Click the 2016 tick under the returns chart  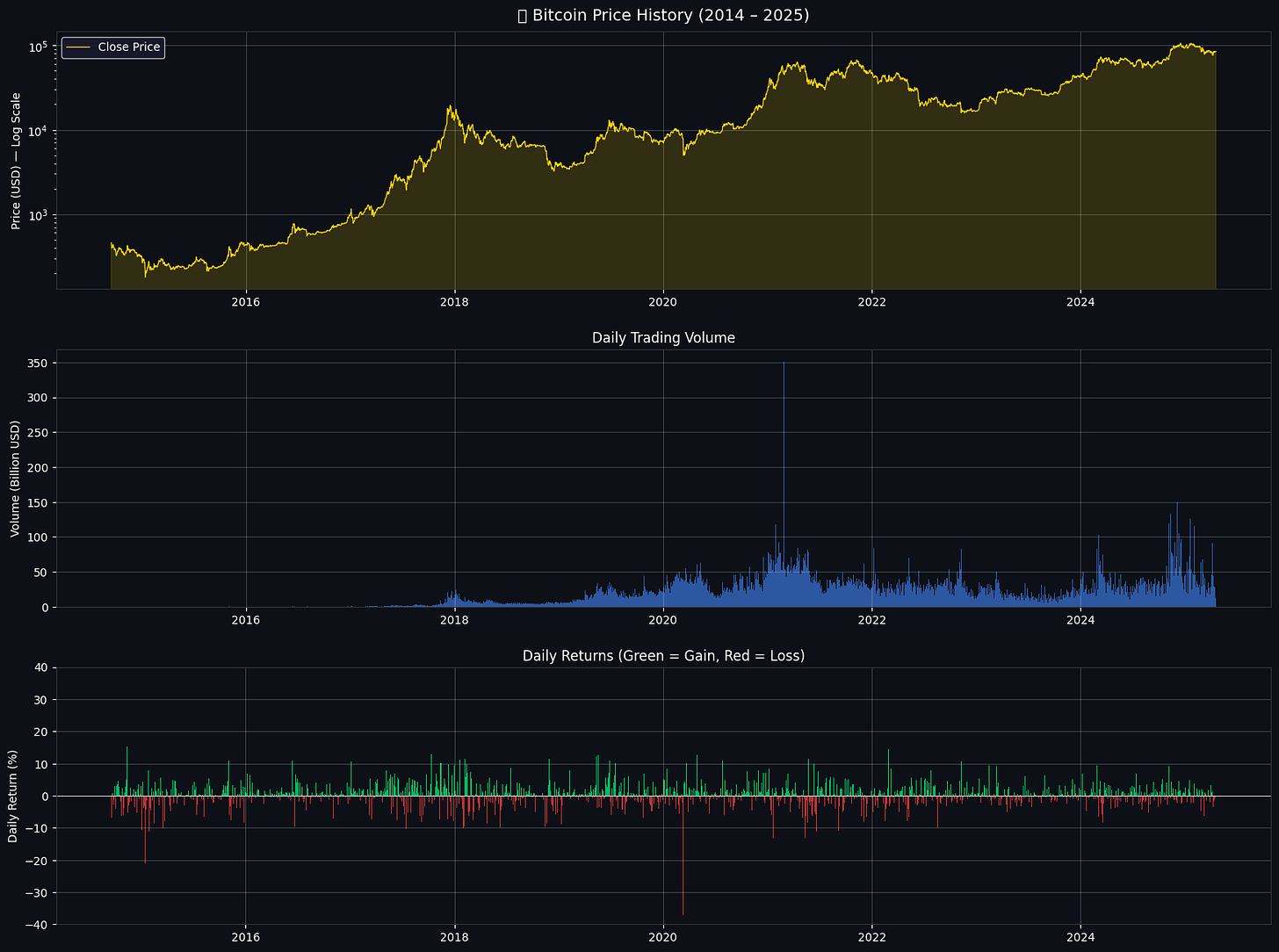coord(246,938)
